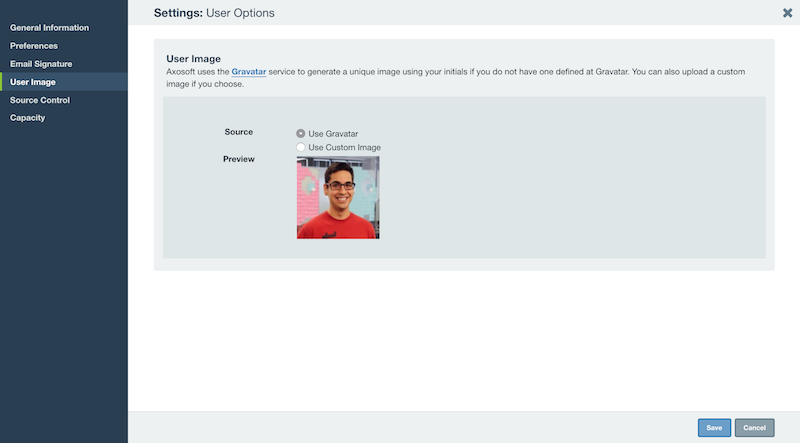The height and width of the screenshot is (443, 800).
Task: Save the user options
Action: coord(714,428)
